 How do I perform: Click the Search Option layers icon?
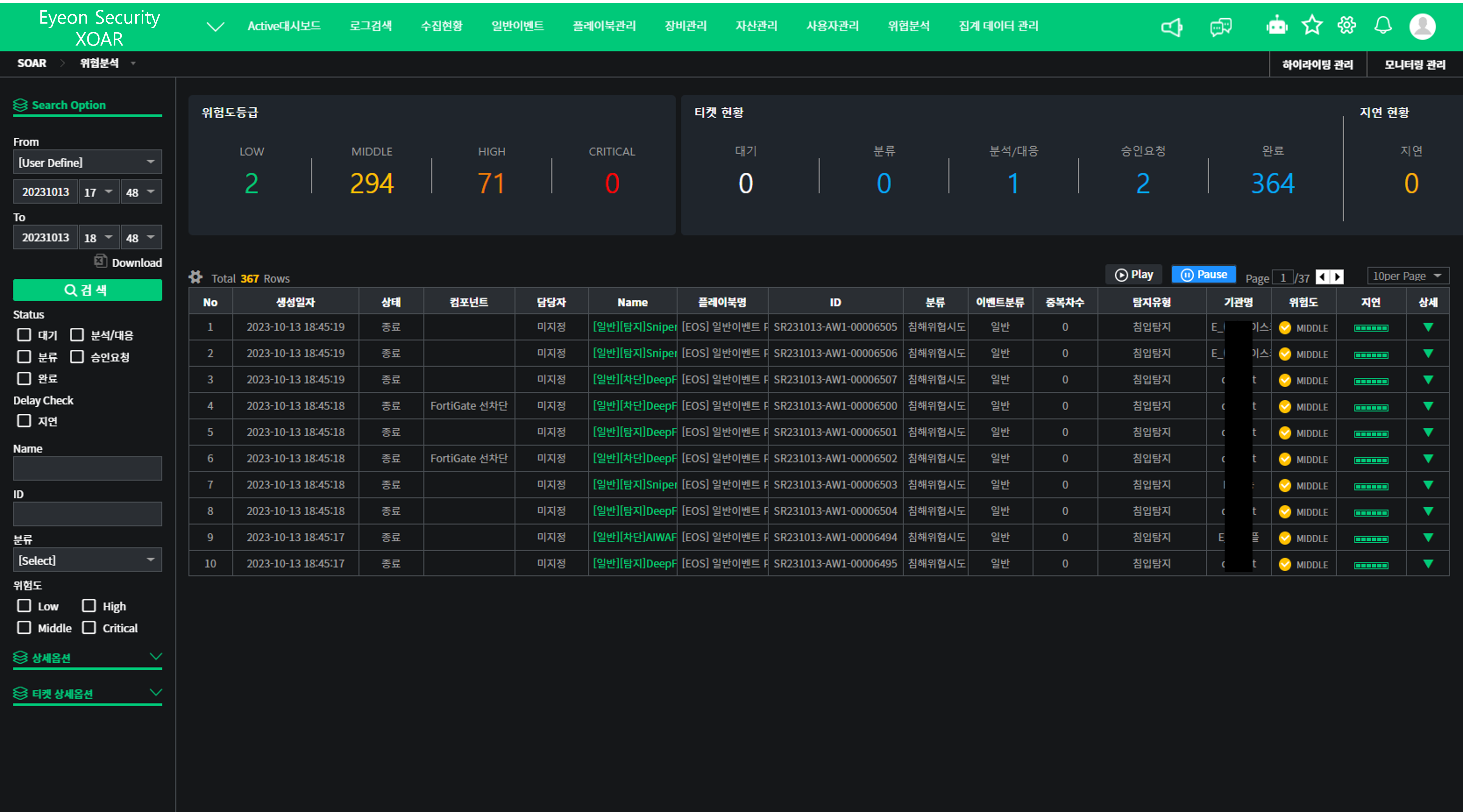(20, 105)
